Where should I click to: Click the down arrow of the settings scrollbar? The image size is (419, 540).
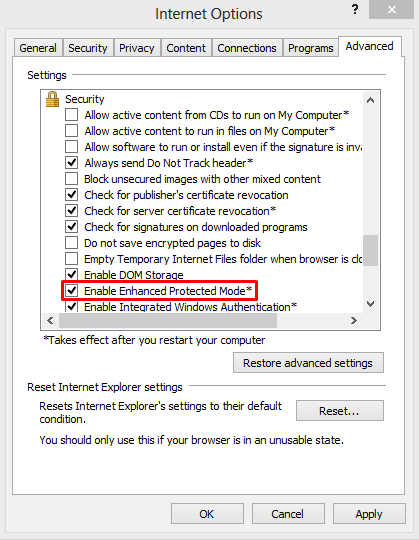[x=370, y=304]
